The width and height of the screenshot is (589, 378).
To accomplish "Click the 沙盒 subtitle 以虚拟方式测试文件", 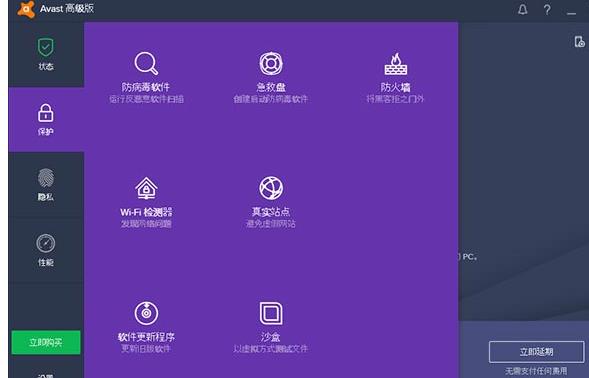I will [x=270, y=348].
